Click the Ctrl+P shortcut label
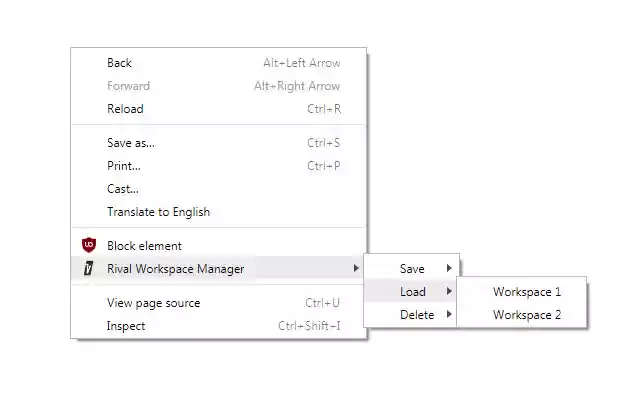The width and height of the screenshot is (640, 400). pyautogui.click(x=324, y=166)
